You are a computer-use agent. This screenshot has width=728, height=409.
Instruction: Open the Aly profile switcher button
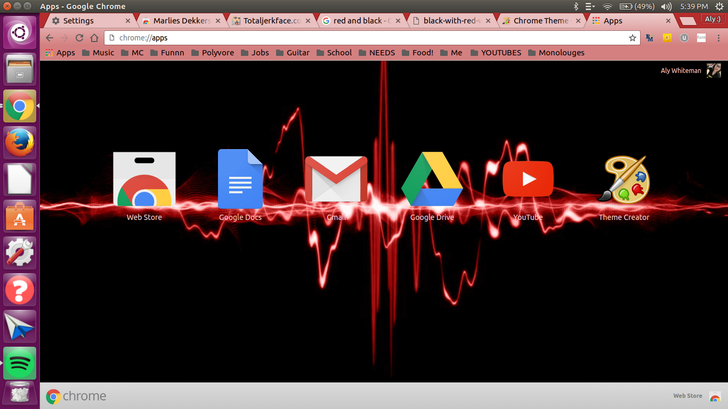(x=713, y=19)
